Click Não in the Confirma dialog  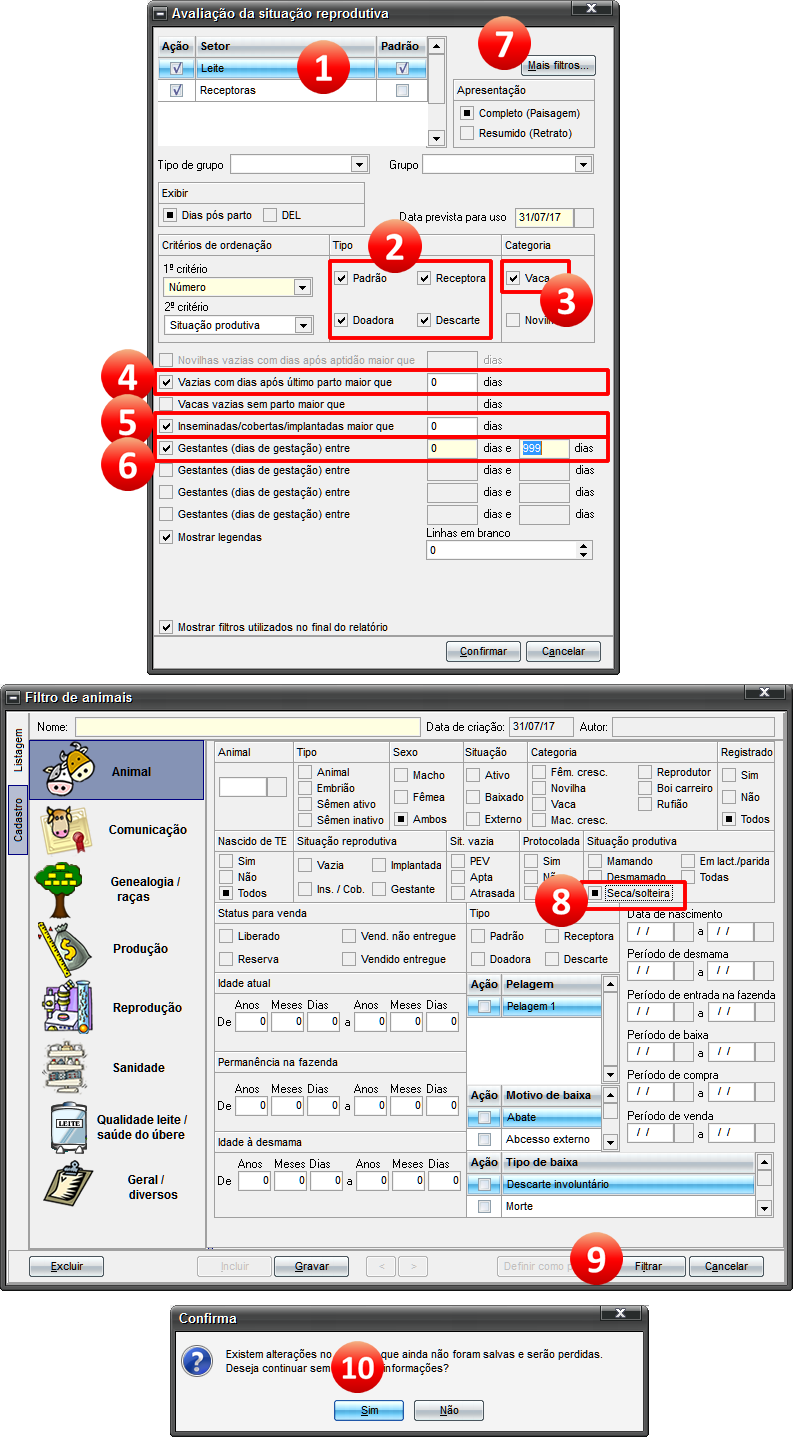[x=449, y=1410]
